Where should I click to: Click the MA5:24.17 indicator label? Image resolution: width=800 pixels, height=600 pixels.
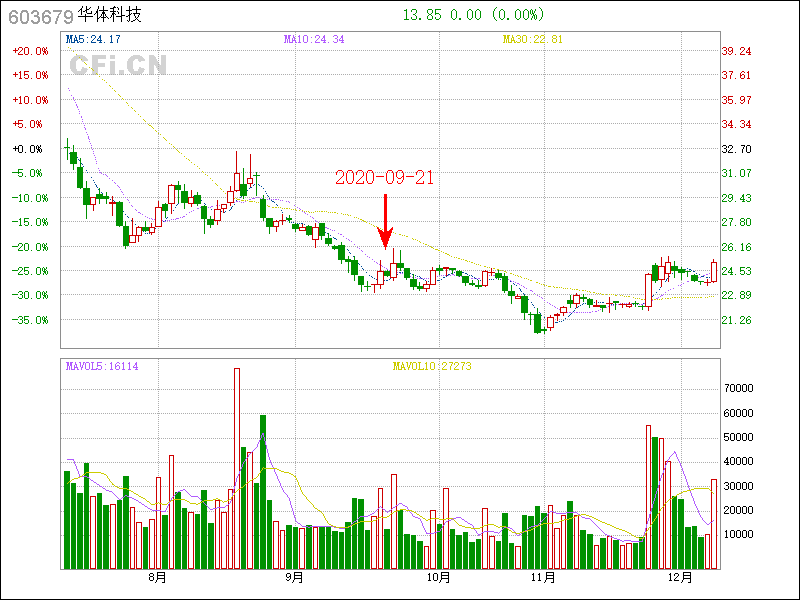tap(93, 39)
